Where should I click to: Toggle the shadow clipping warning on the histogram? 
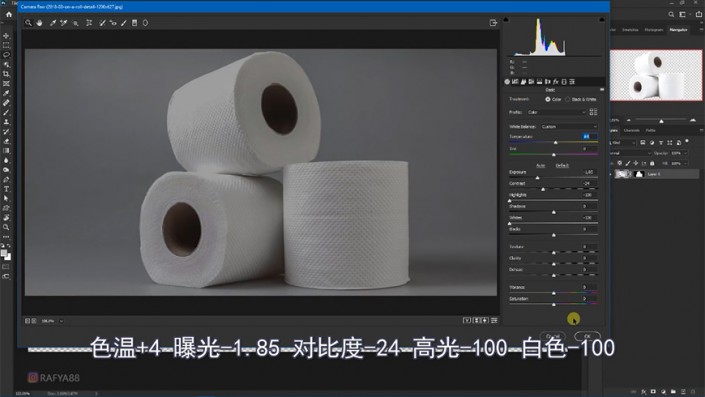(x=506, y=20)
